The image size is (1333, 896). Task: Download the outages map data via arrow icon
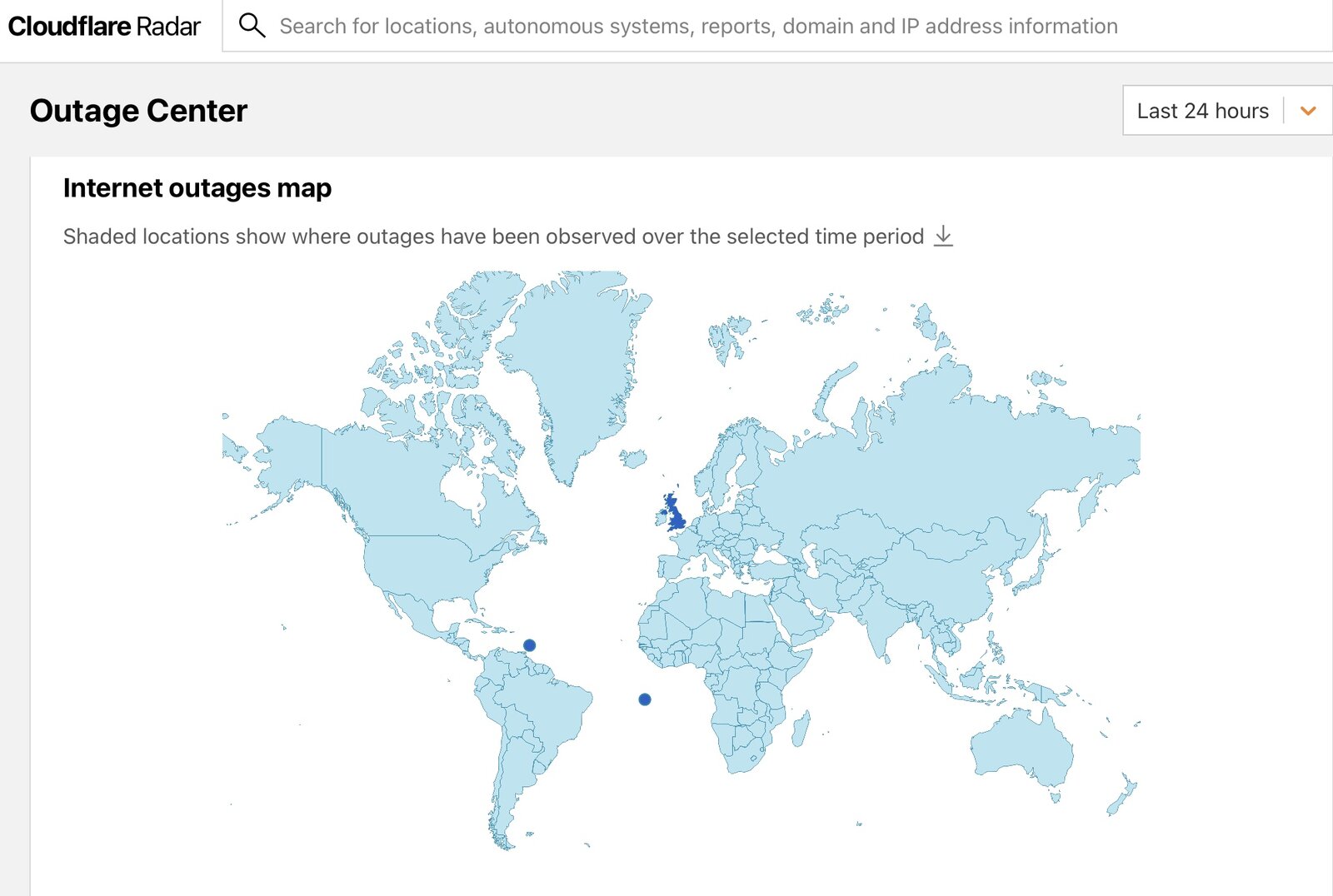coord(943,236)
